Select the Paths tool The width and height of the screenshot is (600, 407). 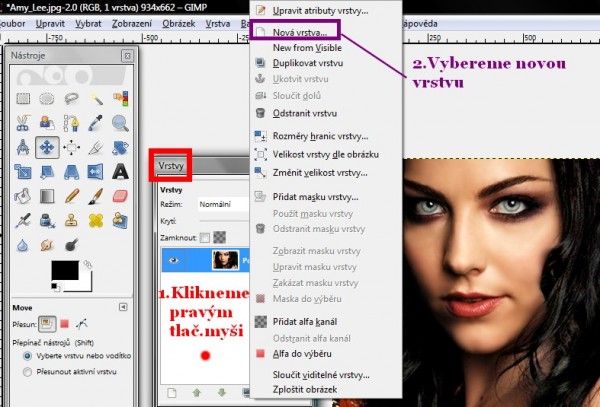[x=71, y=123]
